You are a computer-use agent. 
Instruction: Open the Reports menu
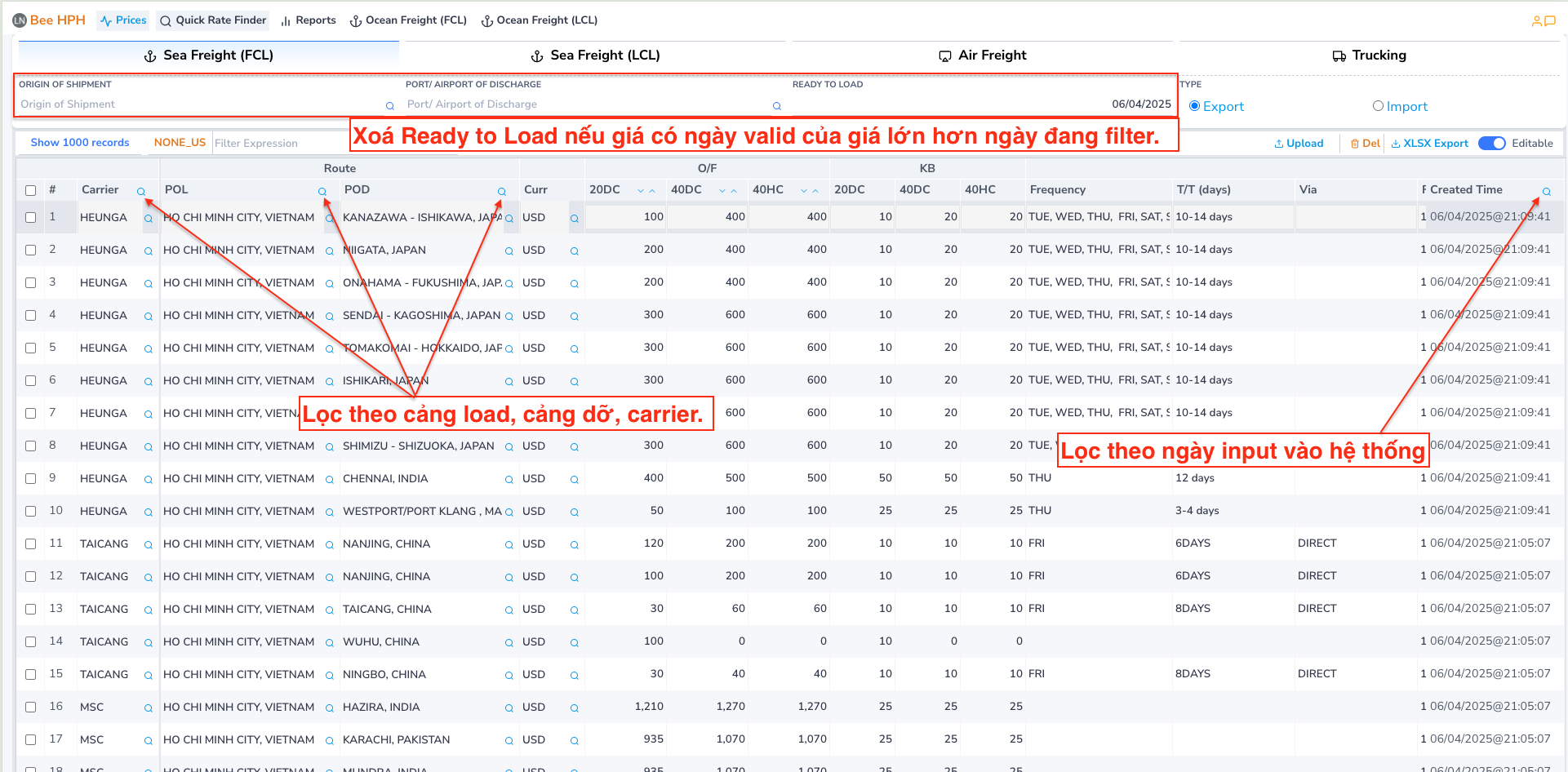click(308, 20)
